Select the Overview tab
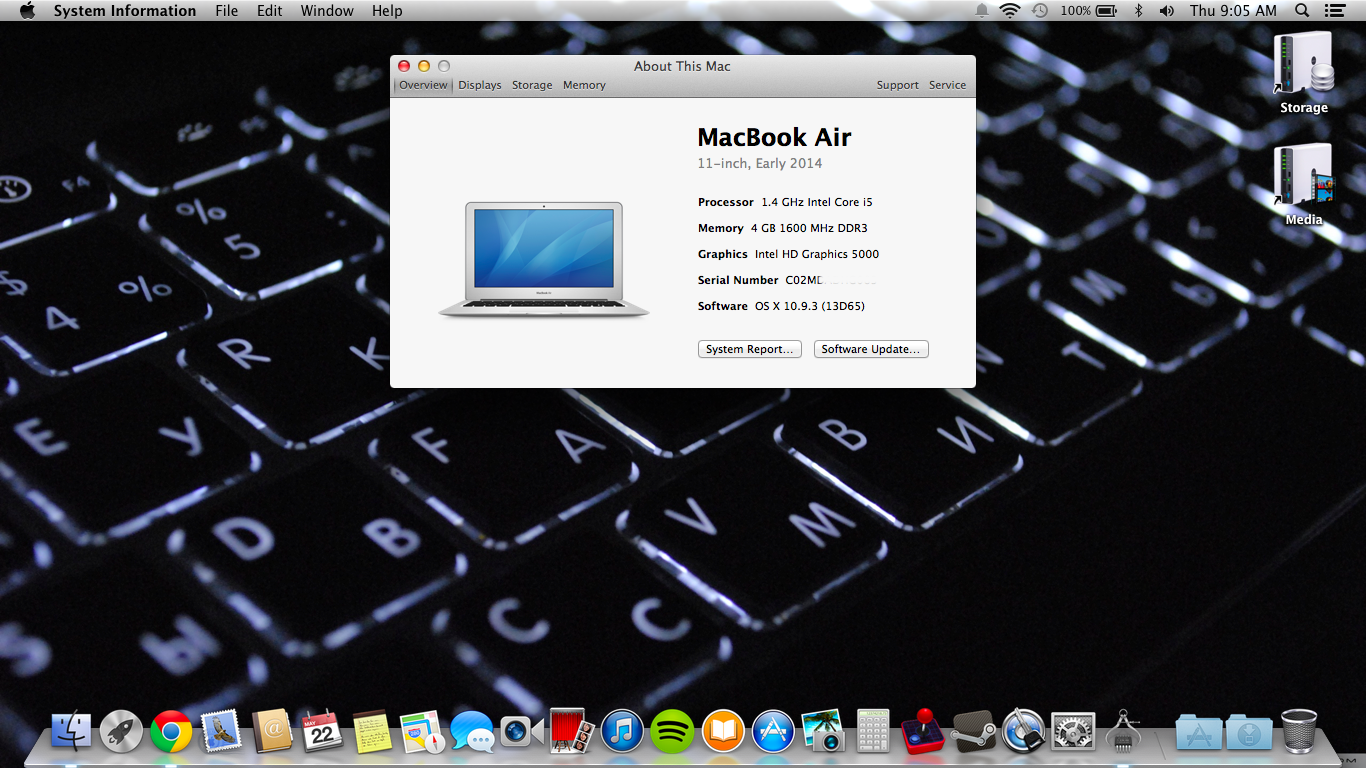This screenshot has height=768, width=1366. [424, 85]
